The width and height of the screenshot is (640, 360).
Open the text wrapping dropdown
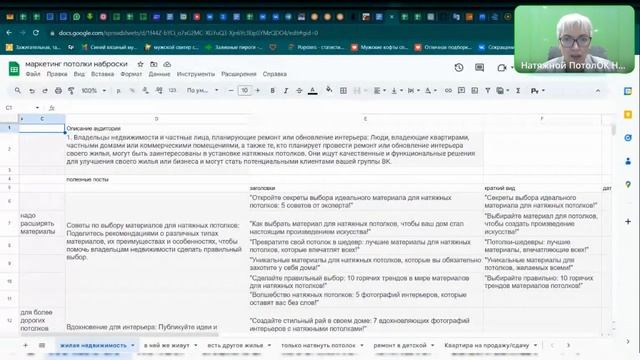point(413,91)
